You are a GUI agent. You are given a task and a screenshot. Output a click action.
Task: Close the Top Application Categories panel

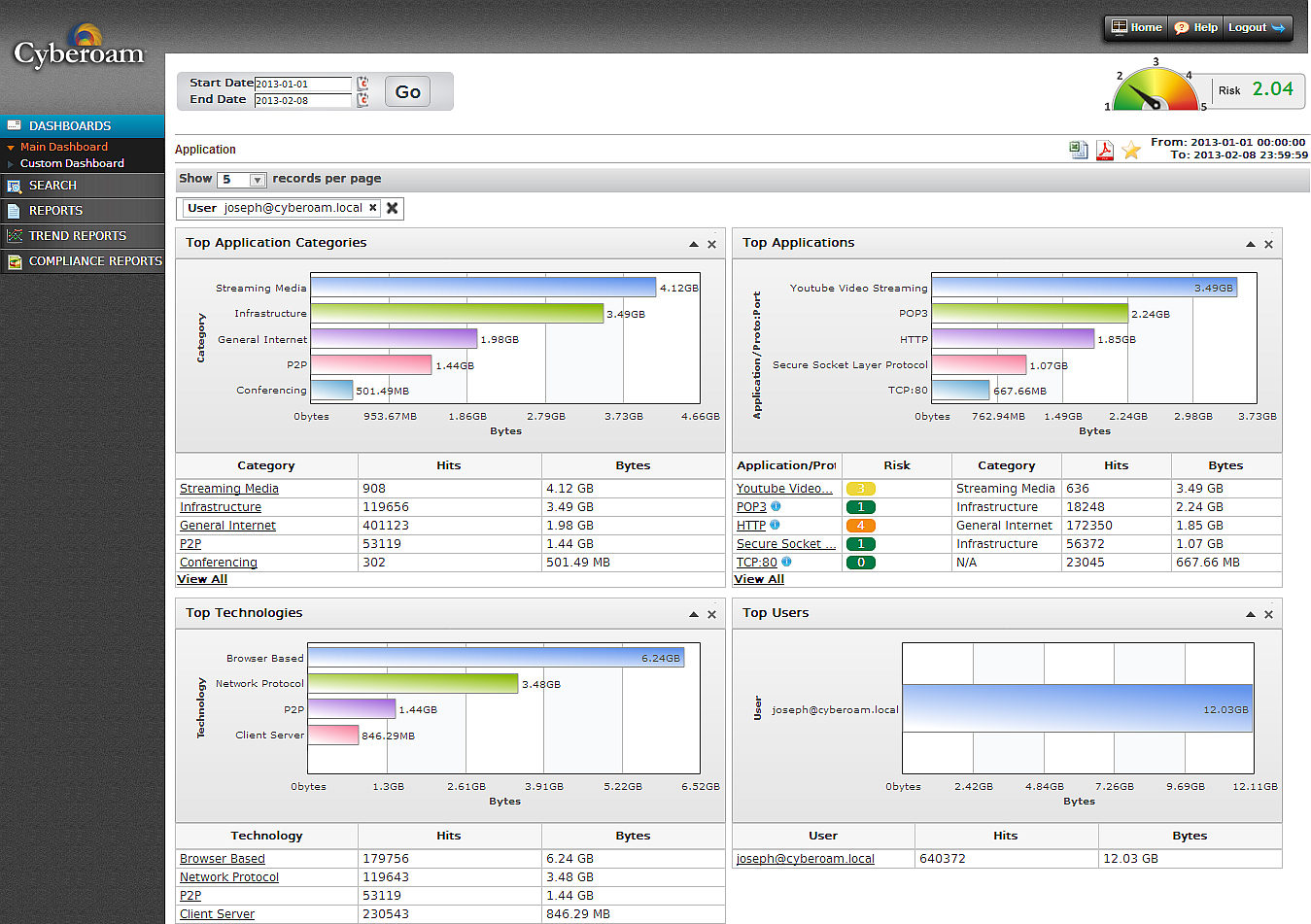tap(711, 244)
